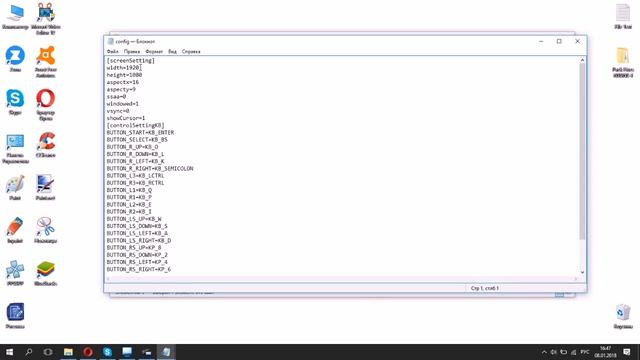
Task: Open the Правка menu in Notepad
Action: click(x=132, y=51)
